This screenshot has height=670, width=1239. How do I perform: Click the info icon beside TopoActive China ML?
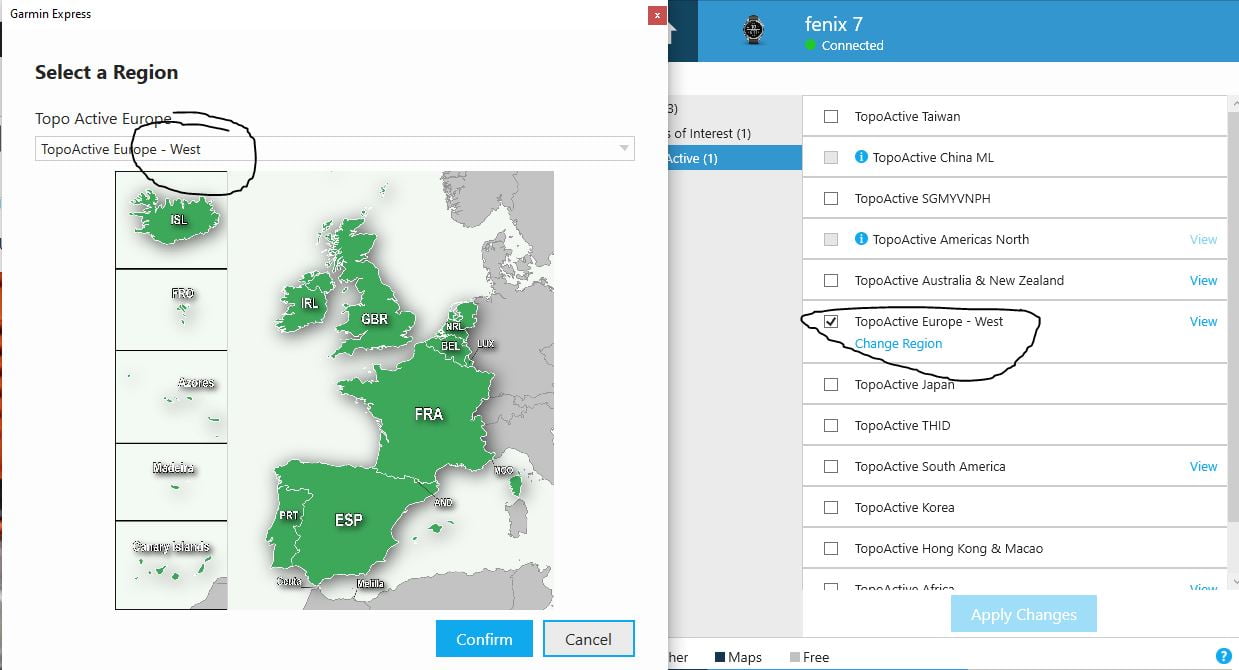(x=861, y=157)
